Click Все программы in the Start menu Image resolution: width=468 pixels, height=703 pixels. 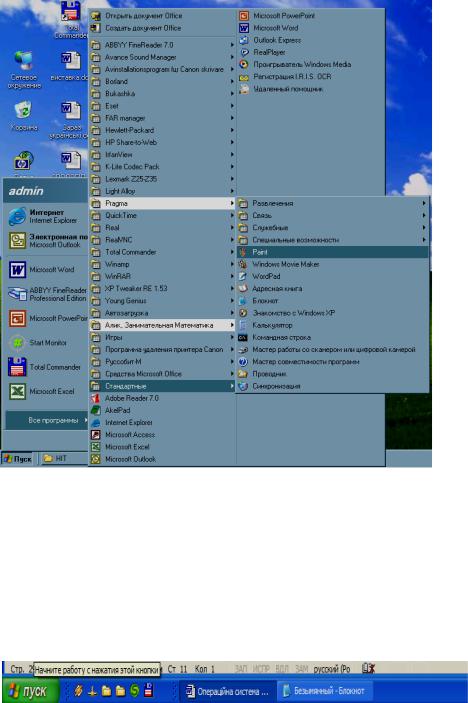[x=47, y=420]
